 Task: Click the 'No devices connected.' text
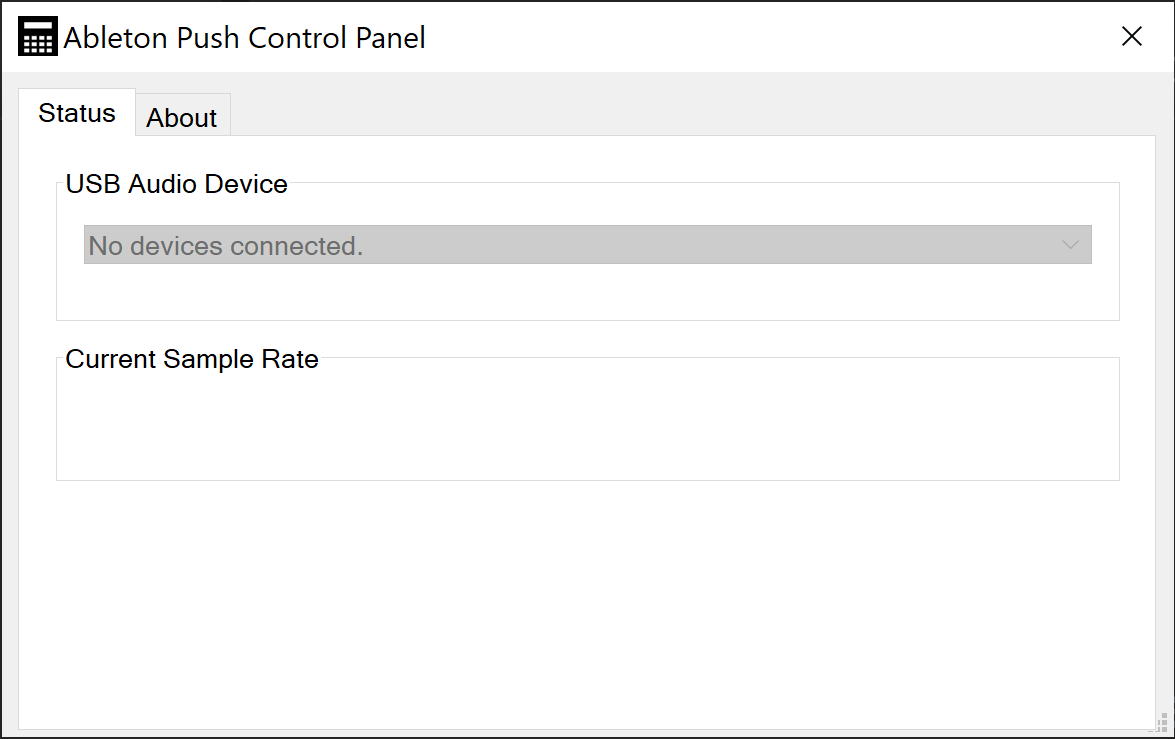click(x=226, y=246)
